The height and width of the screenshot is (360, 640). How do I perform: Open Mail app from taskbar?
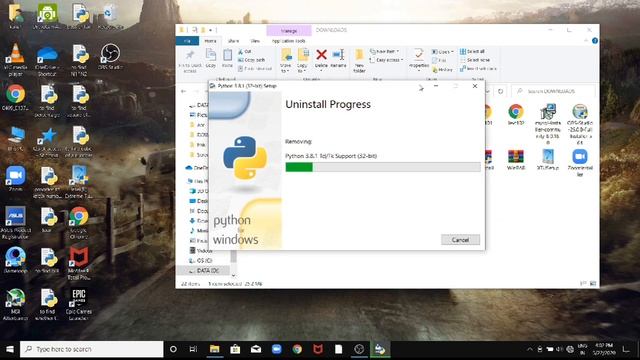click(x=256, y=349)
